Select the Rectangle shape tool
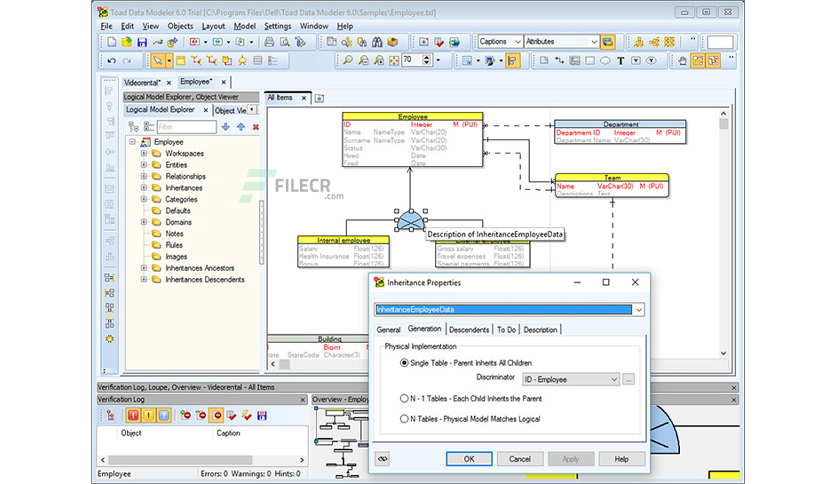The image size is (836, 484). 590,61
